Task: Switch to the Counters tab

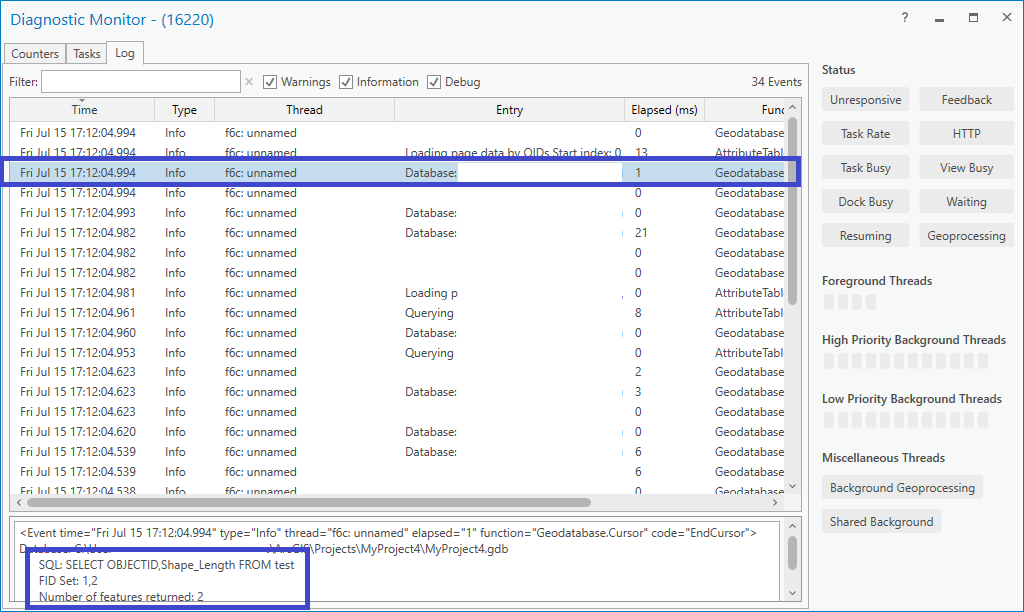Action: (34, 52)
